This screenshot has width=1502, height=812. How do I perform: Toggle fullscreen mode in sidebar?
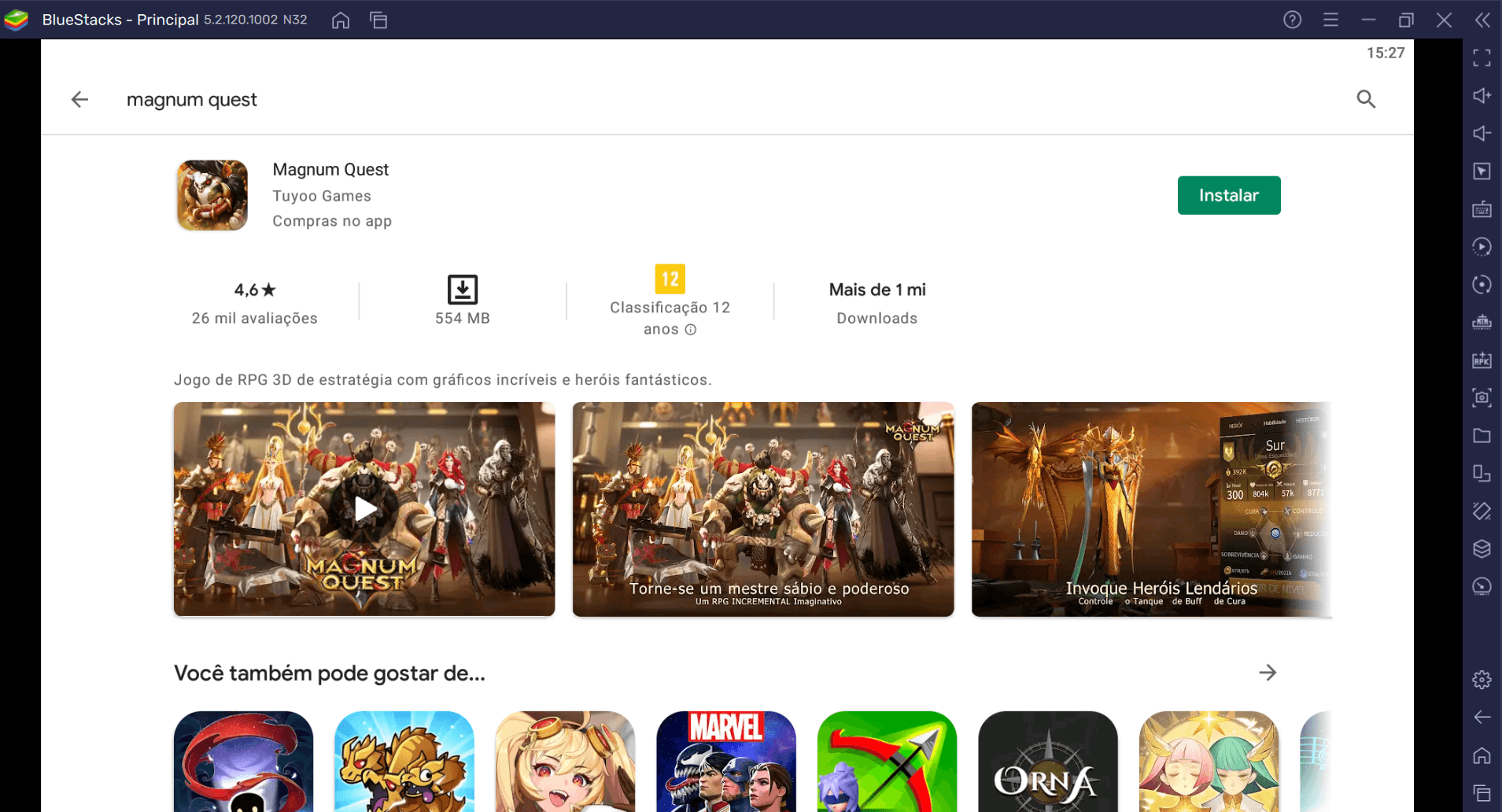click(x=1482, y=57)
